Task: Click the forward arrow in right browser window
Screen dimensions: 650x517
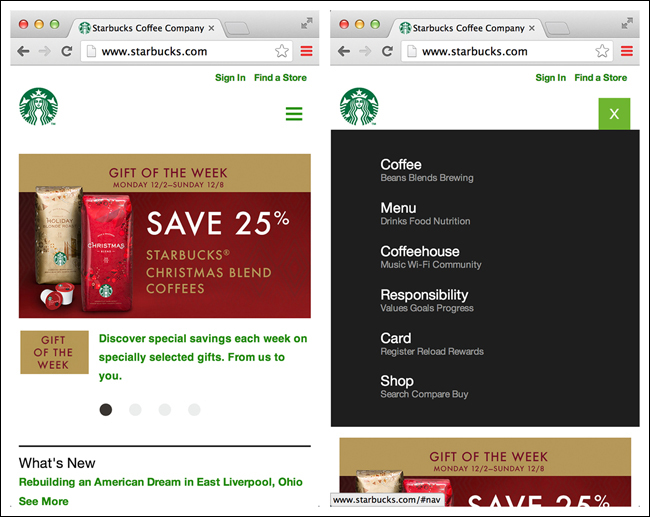Action: (365, 51)
